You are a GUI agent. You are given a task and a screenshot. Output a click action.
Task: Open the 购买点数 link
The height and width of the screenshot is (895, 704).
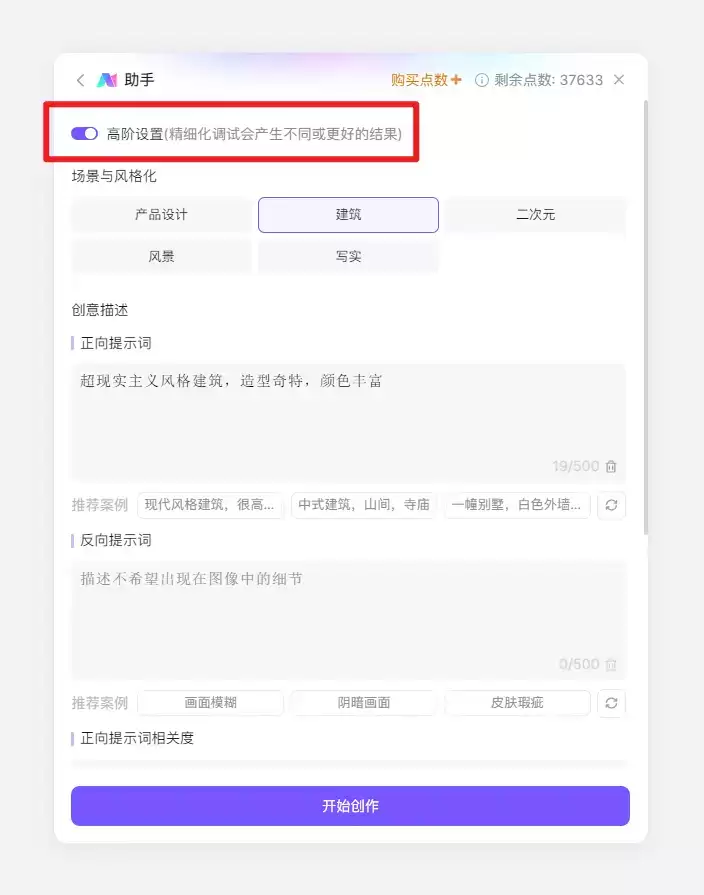point(426,80)
